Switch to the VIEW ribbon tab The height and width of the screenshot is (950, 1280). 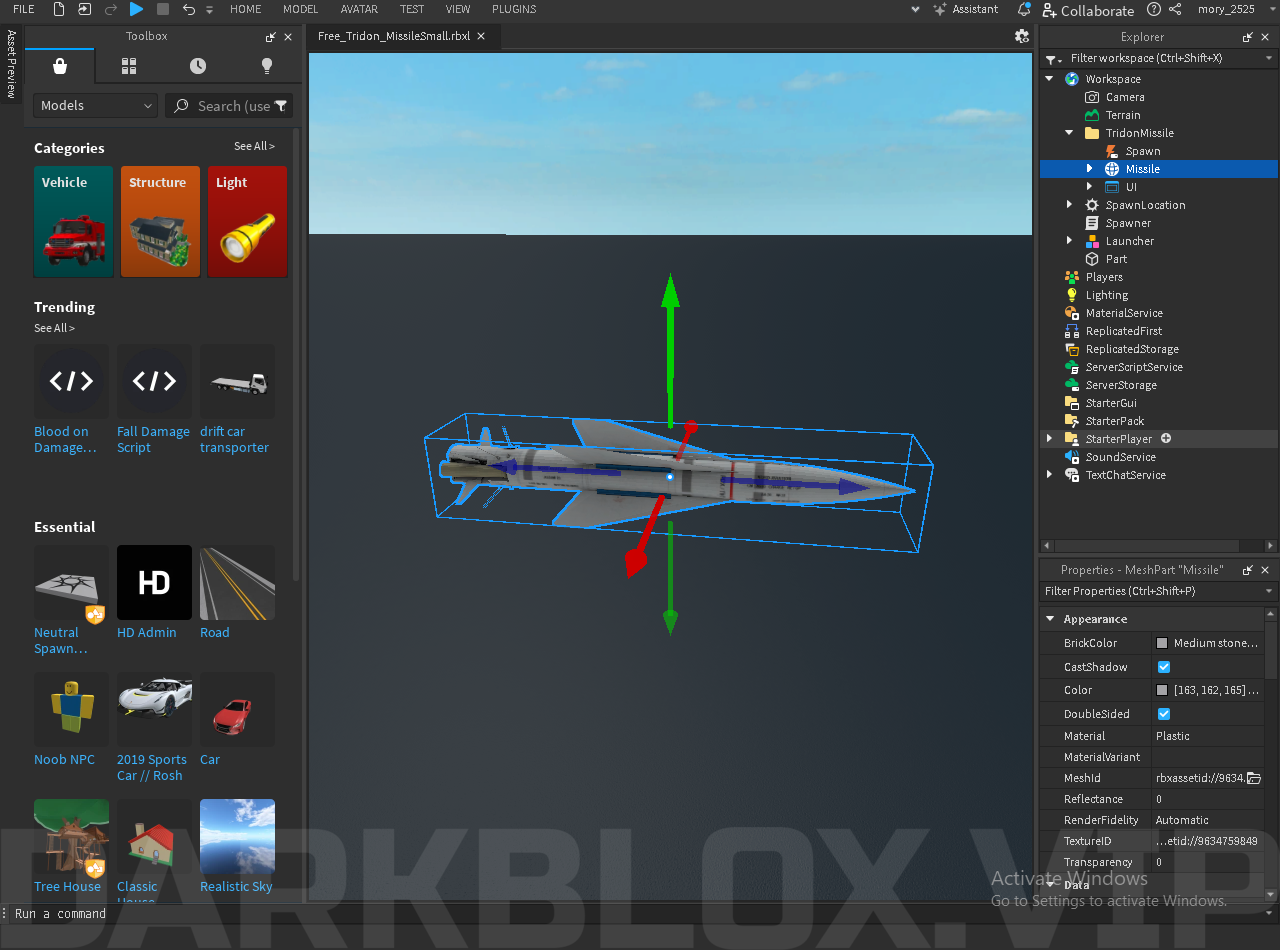click(x=458, y=9)
